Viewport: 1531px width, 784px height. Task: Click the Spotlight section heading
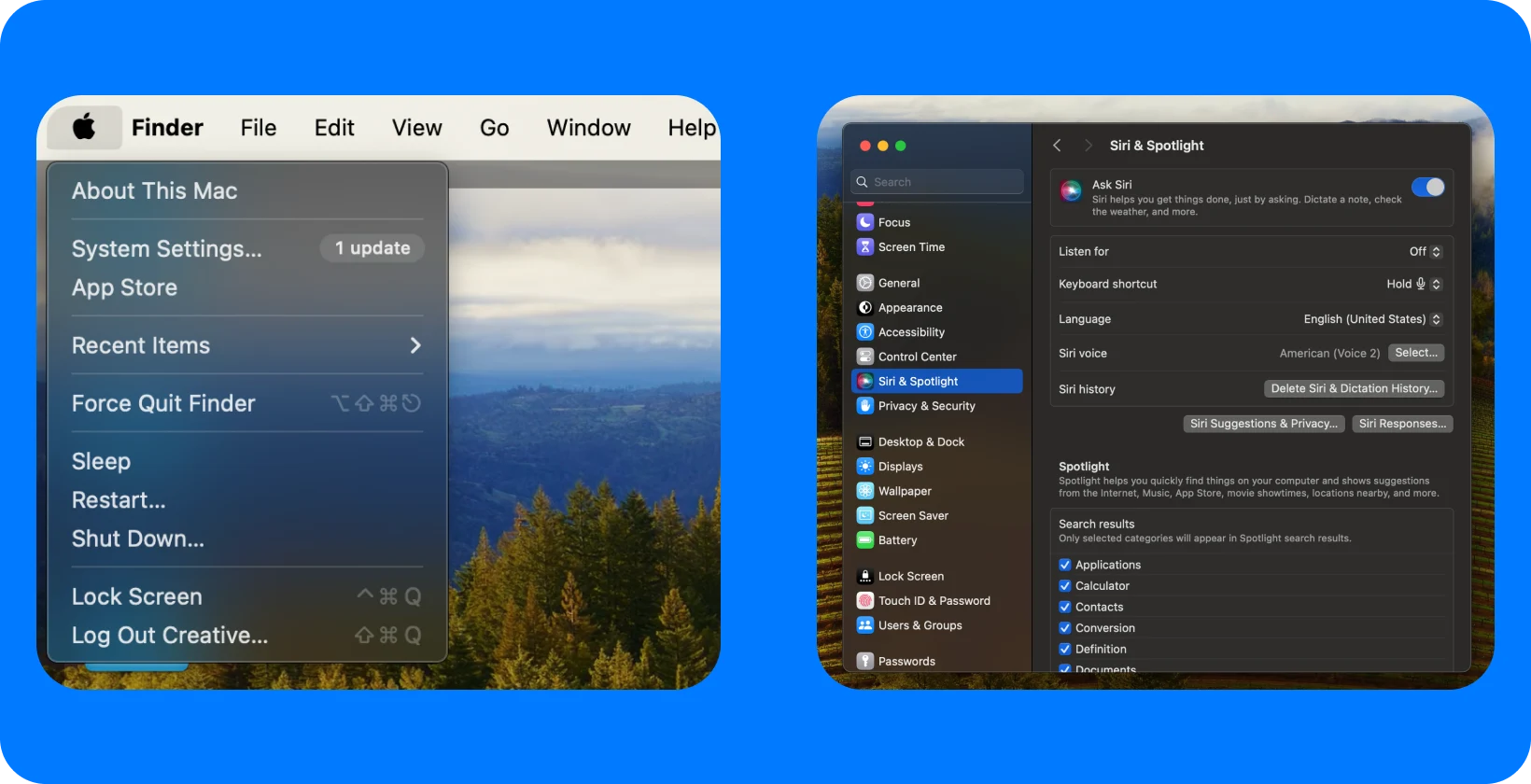tap(1084, 467)
